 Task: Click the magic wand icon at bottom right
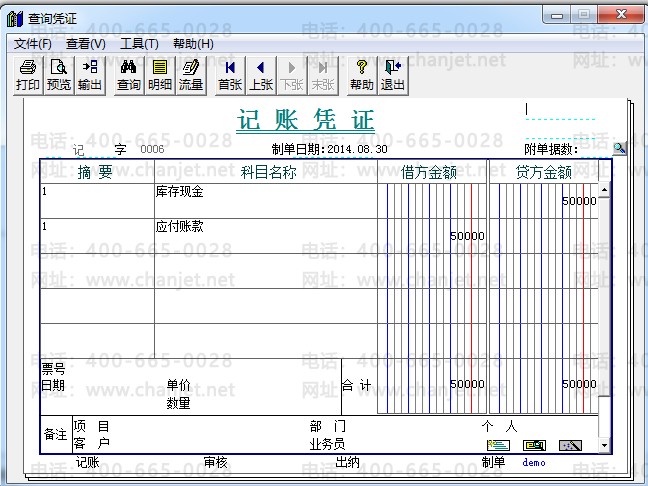pyautogui.click(x=570, y=445)
